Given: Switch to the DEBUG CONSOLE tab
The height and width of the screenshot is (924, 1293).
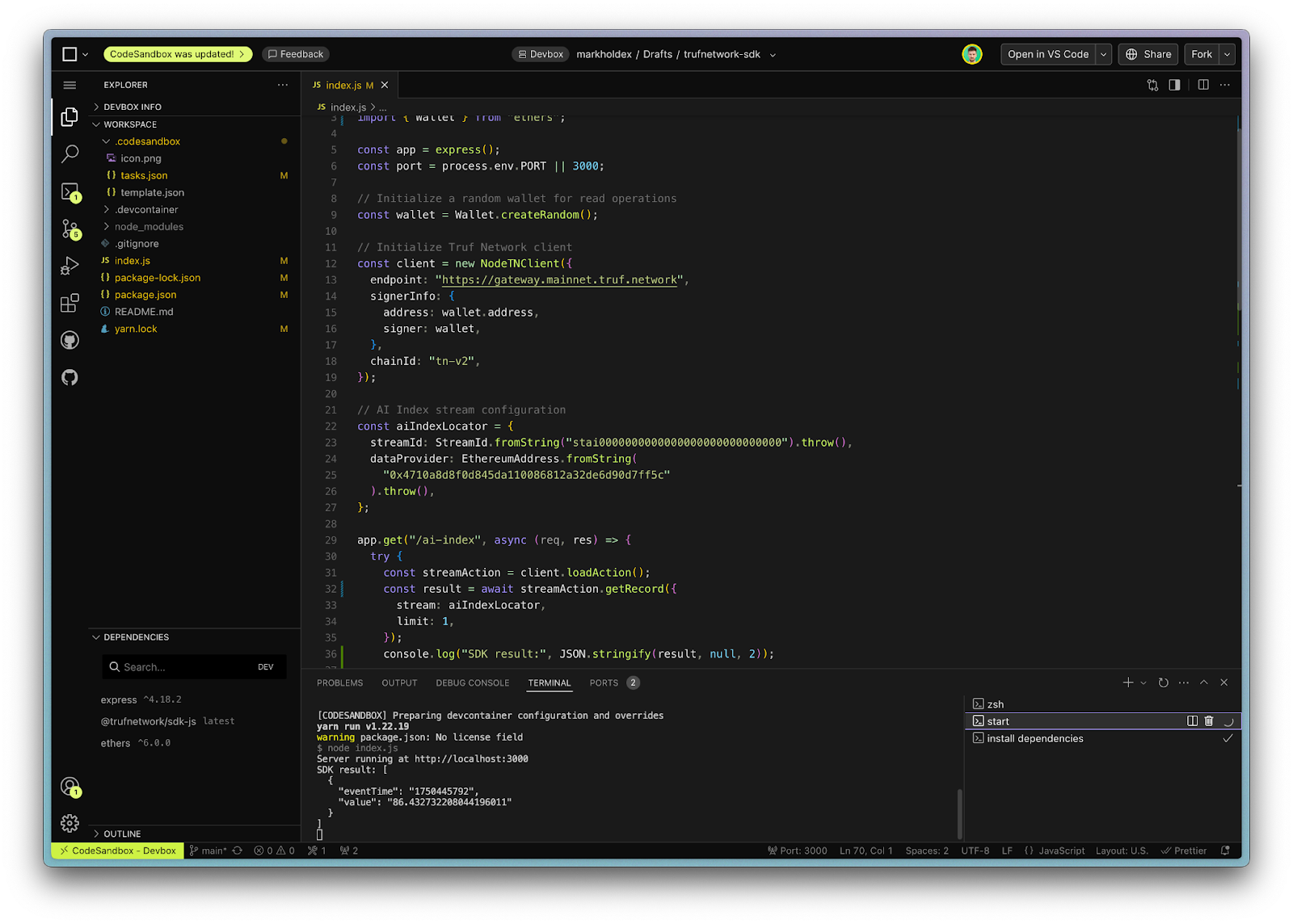Looking at the screenshot, I should click(473, 683).
